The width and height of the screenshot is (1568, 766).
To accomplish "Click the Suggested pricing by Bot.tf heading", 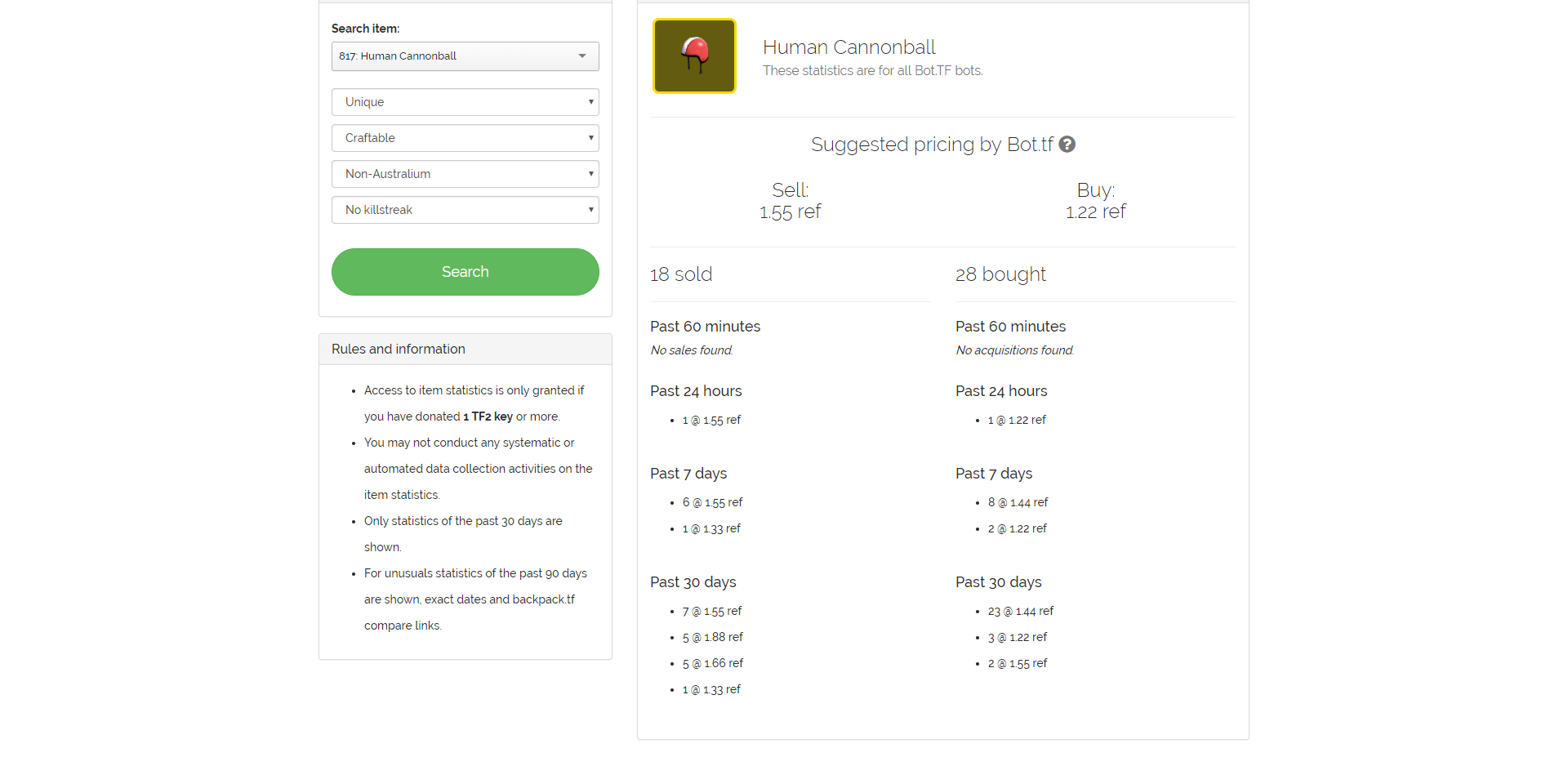I will coord(932,145).
